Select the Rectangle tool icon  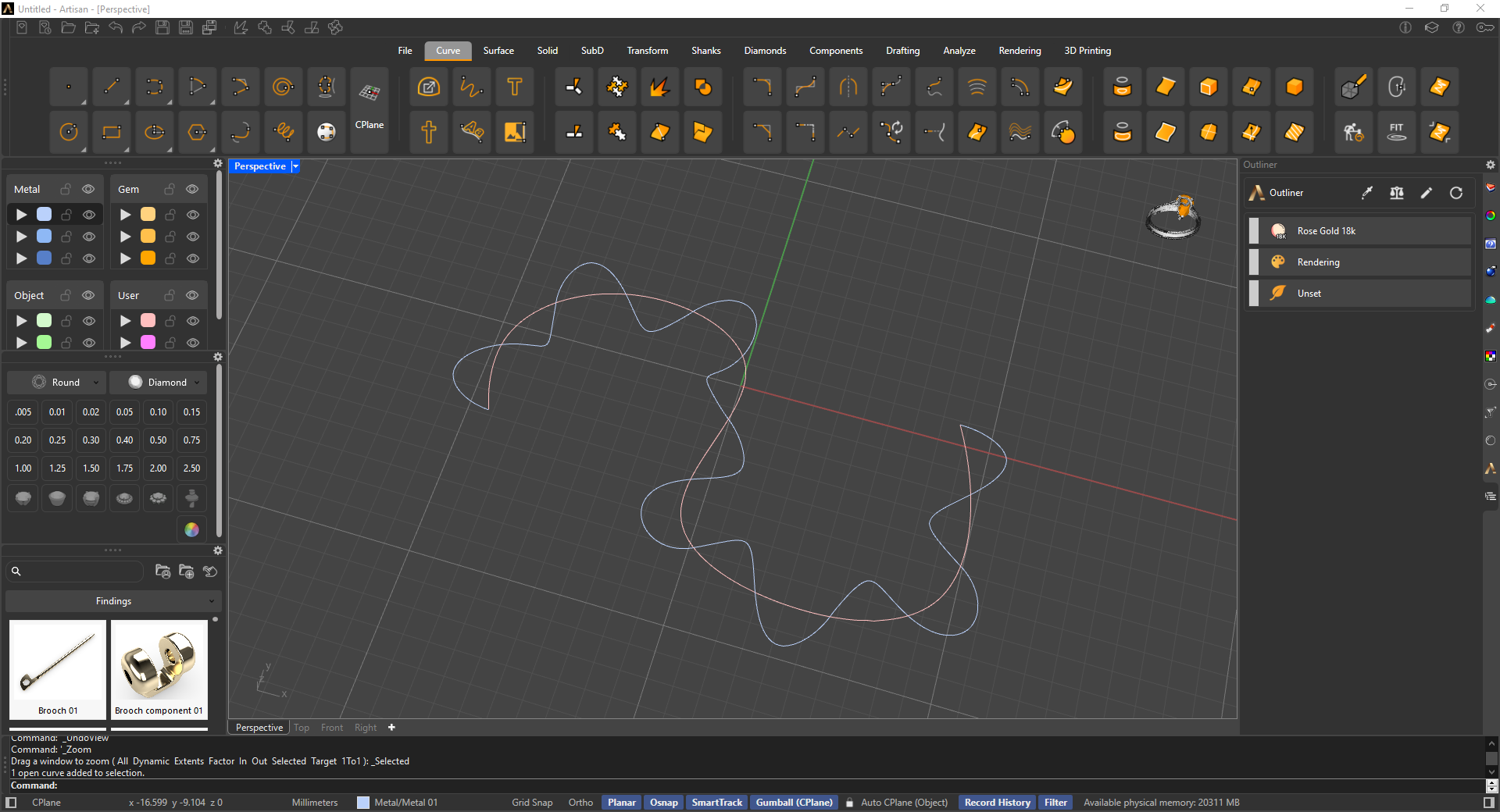click(x=112, y=132)
